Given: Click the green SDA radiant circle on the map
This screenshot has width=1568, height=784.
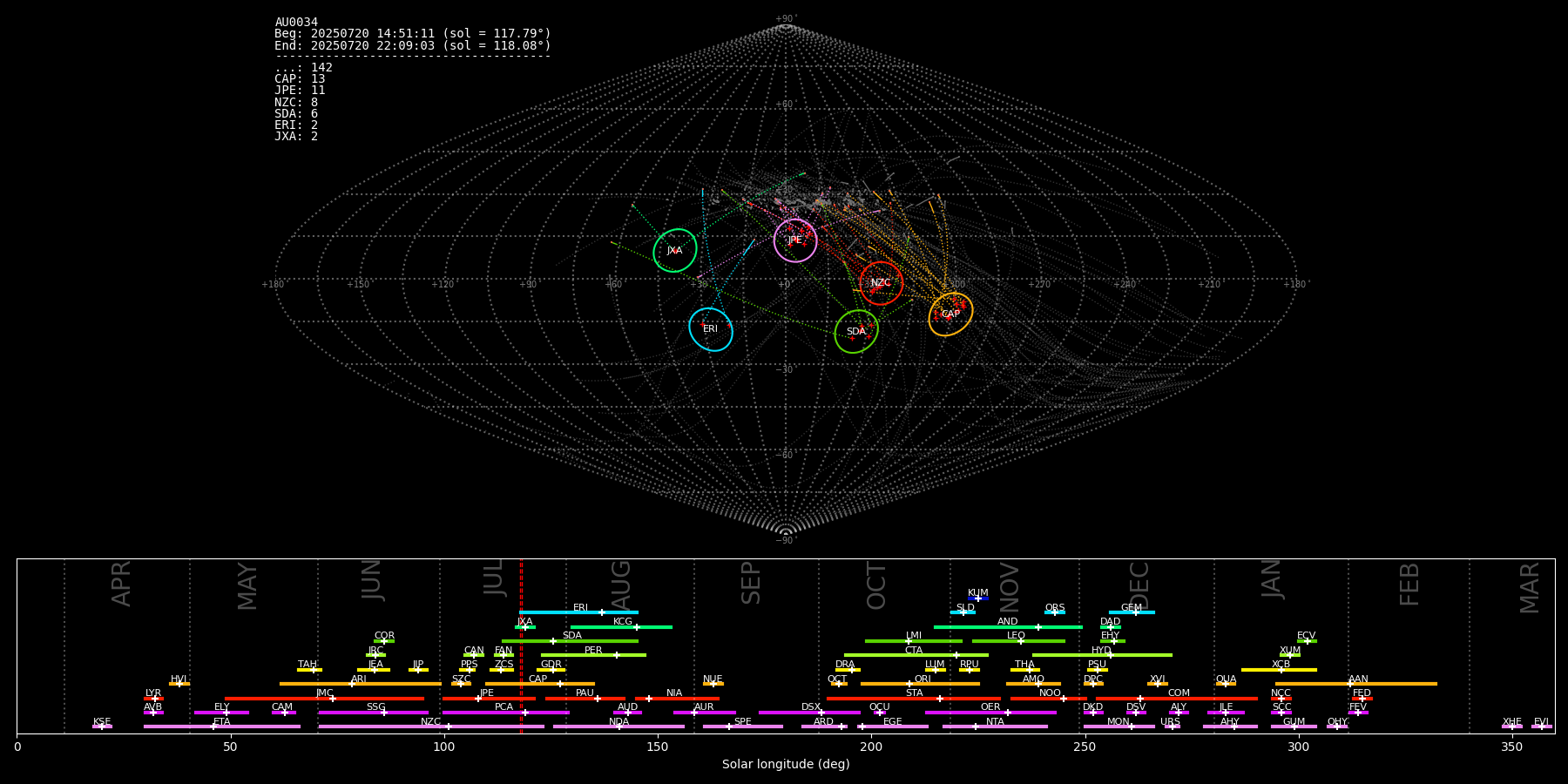Looking at the screenshot, I should point(856,332).
